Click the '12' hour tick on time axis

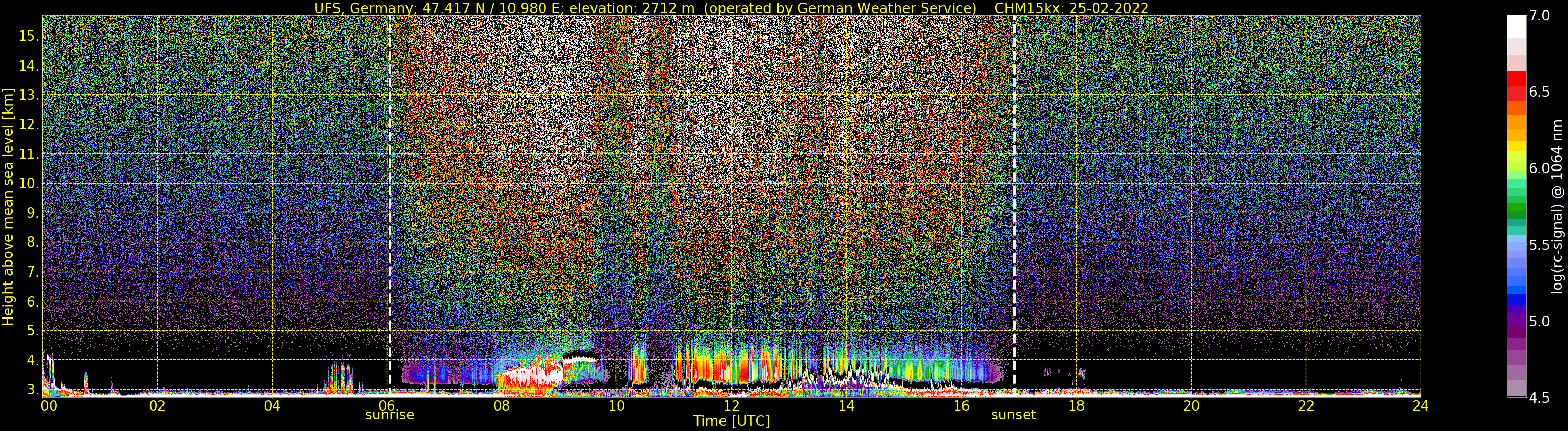coord(731,405)
